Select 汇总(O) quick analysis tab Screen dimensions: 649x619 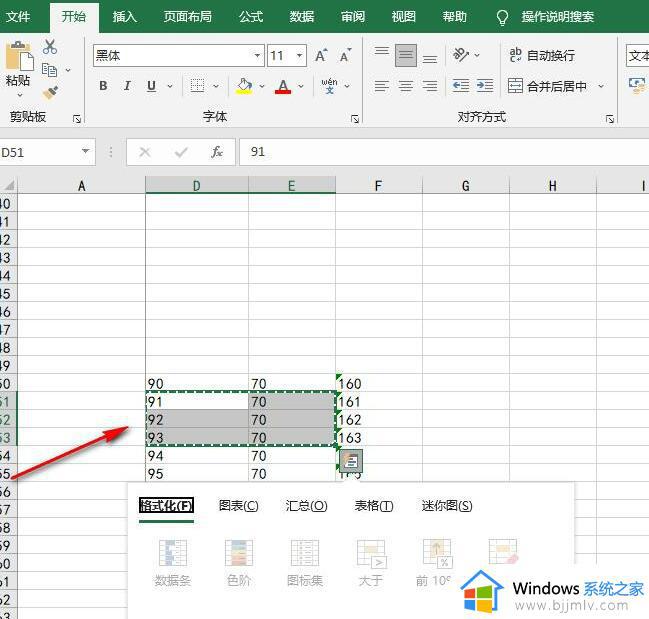[x=306, y=506]
